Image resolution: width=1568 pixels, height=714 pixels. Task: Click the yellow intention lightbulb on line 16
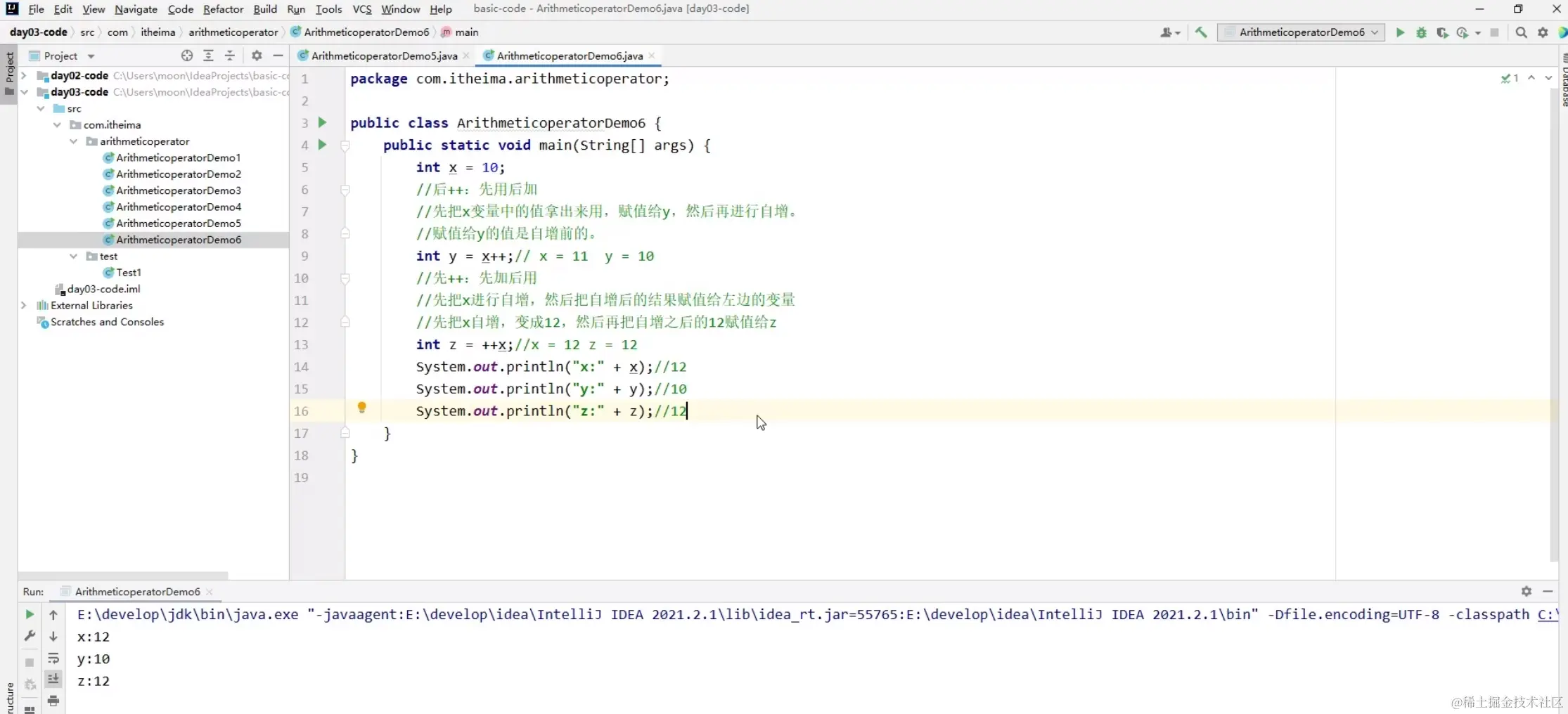[x=361, y=408]
